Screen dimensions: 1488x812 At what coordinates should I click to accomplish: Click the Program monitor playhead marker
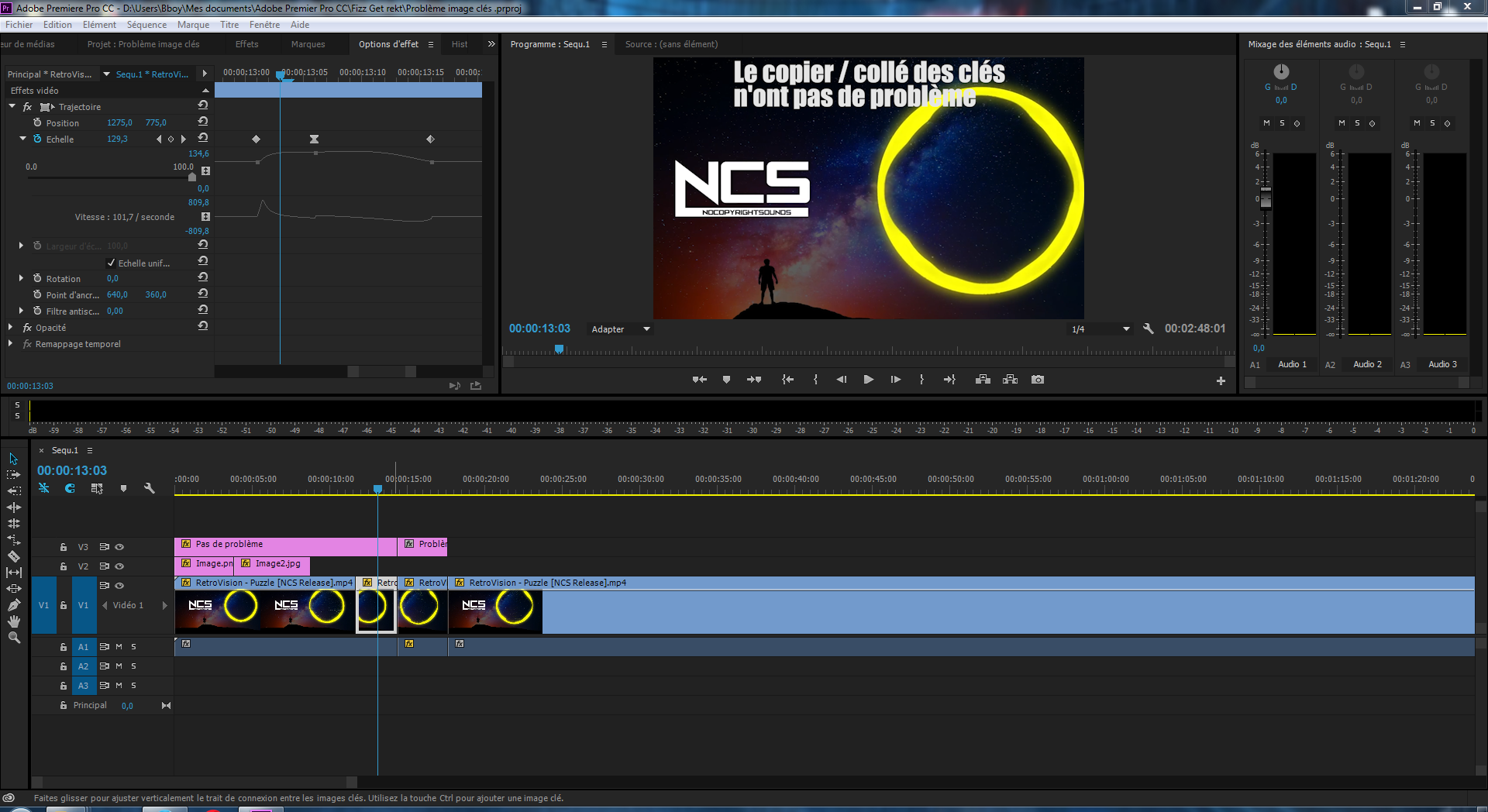(x=559, y=349)
